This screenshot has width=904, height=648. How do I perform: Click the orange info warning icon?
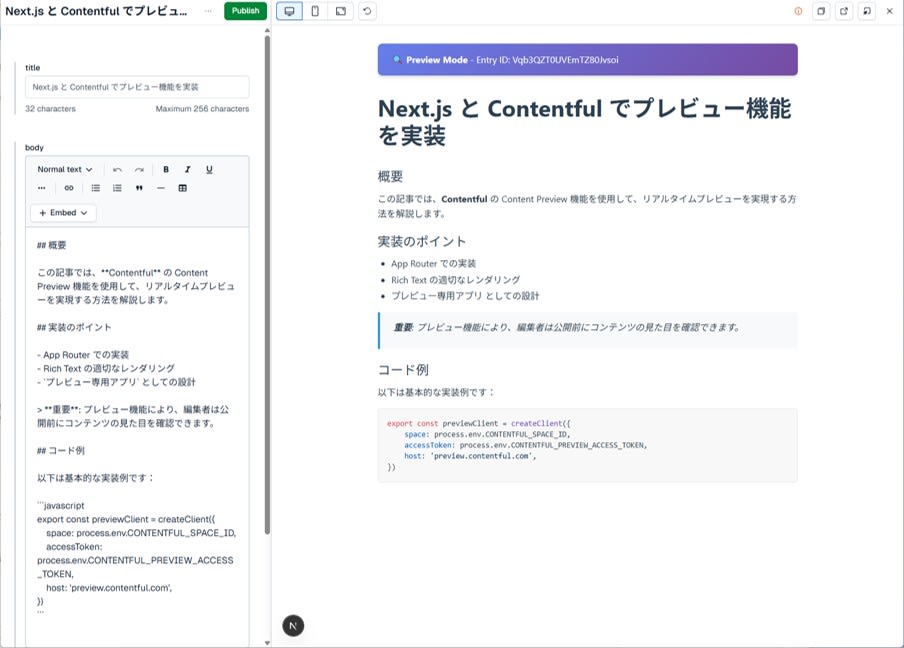[798, 11]
